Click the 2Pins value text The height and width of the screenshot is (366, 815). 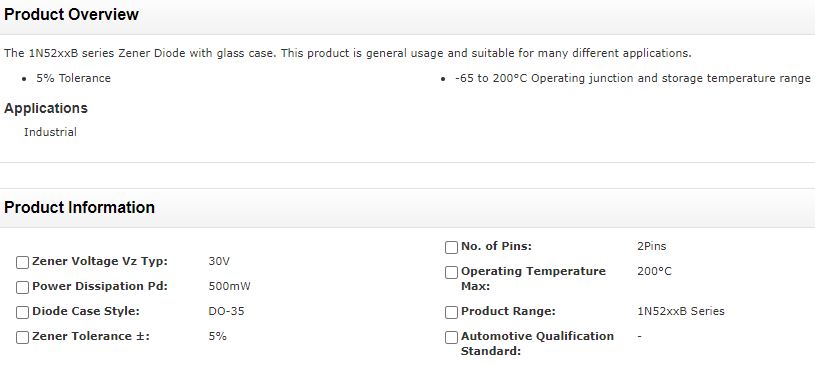pyautogui.click(x=651, y=246)
